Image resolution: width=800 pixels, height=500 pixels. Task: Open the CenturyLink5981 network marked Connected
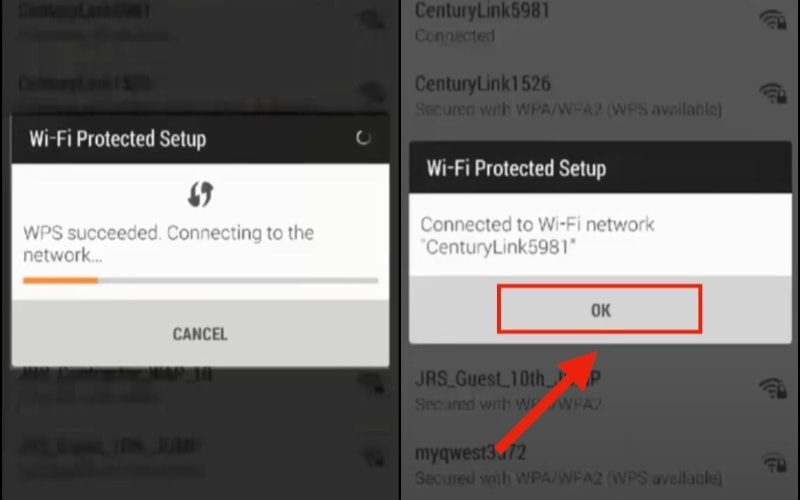(600, 22)
